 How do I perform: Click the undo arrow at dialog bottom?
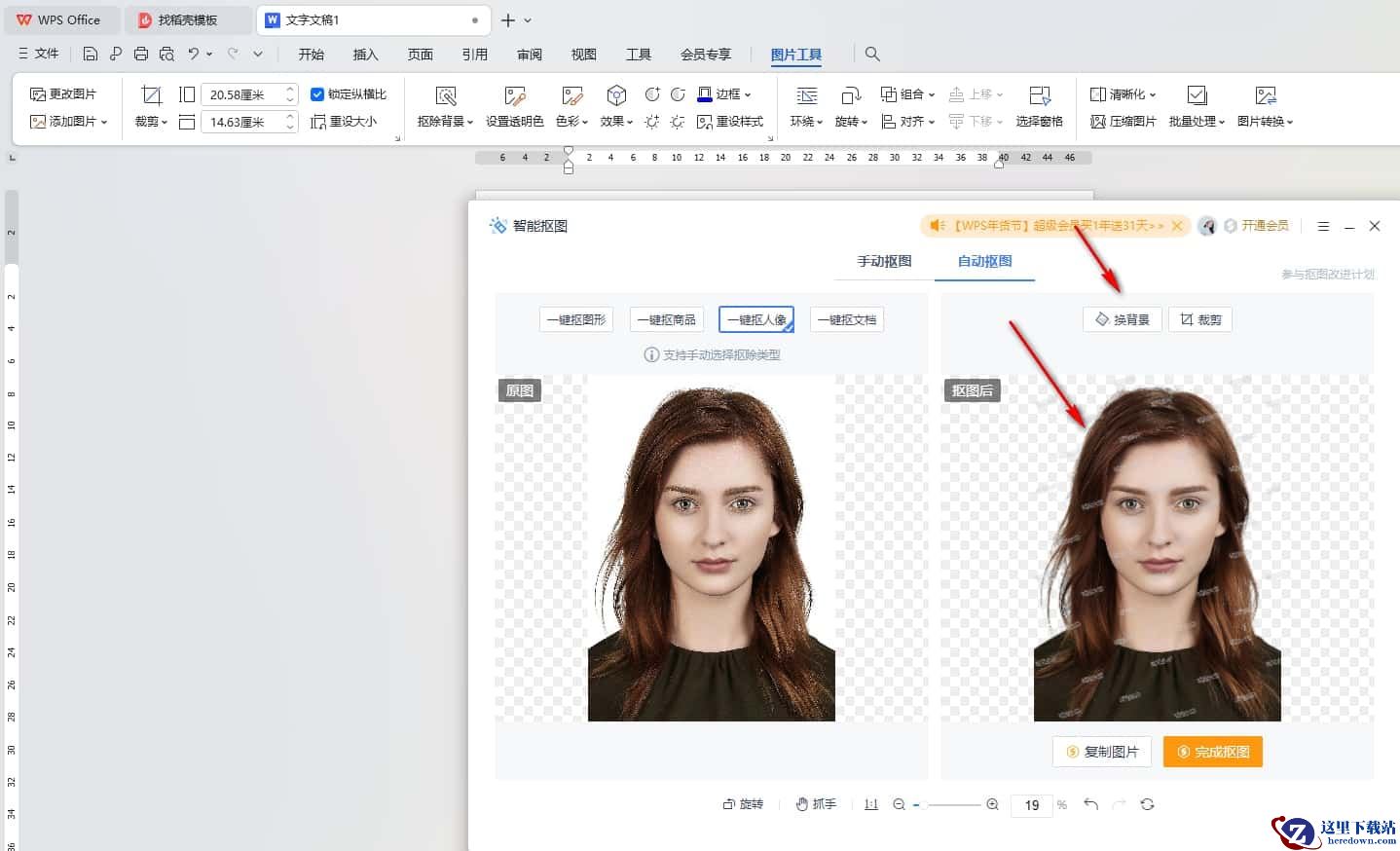(1090, 804)
